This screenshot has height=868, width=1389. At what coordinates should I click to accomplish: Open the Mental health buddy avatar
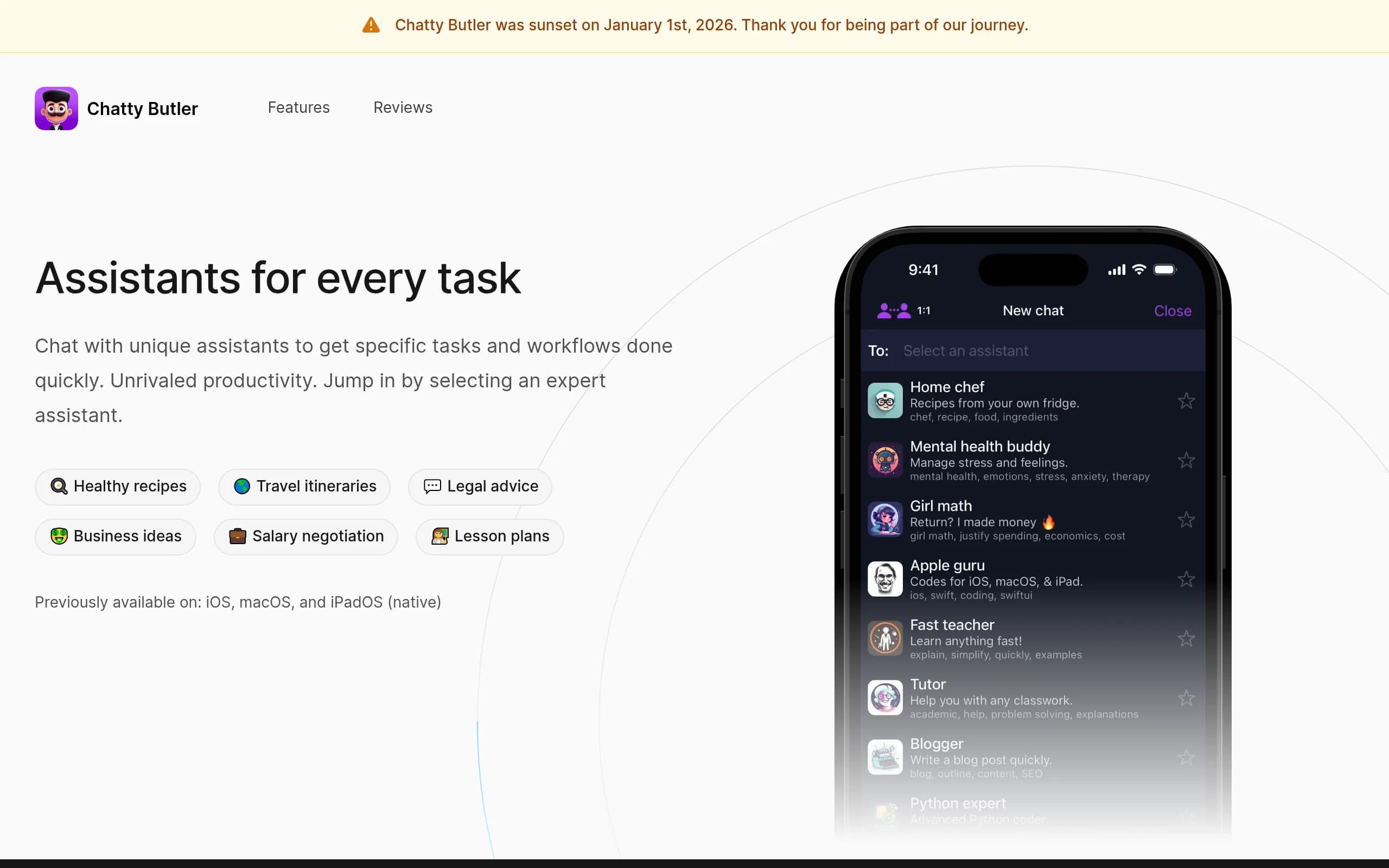tap(885, 460)
